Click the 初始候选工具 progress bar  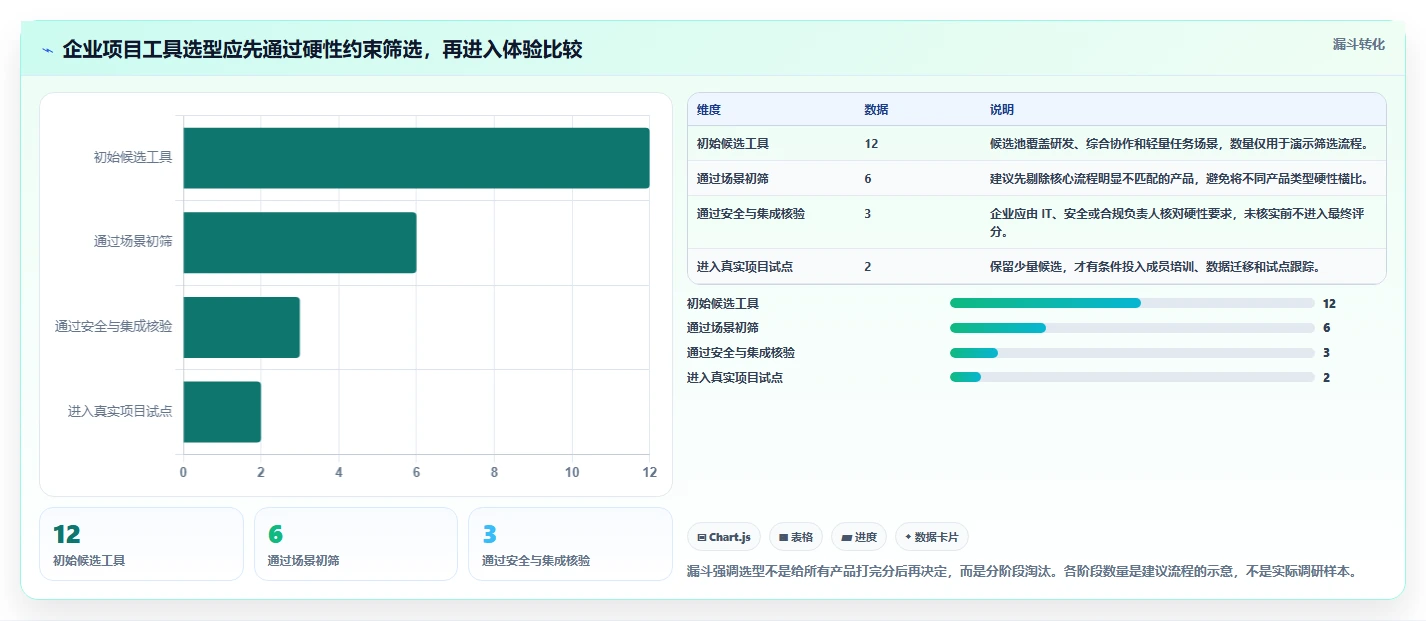click(x=1132, y=303)
